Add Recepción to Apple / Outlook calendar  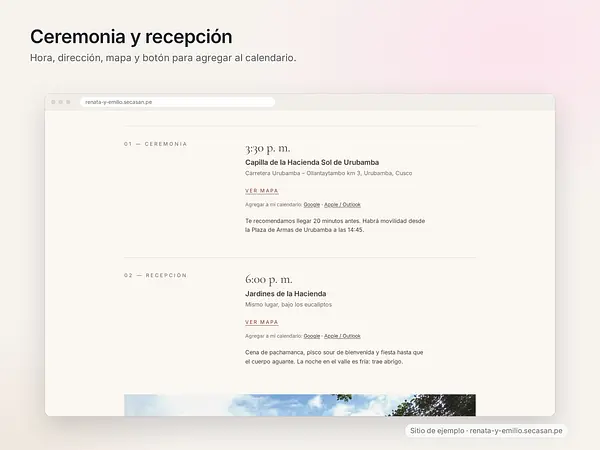[342, 336]
